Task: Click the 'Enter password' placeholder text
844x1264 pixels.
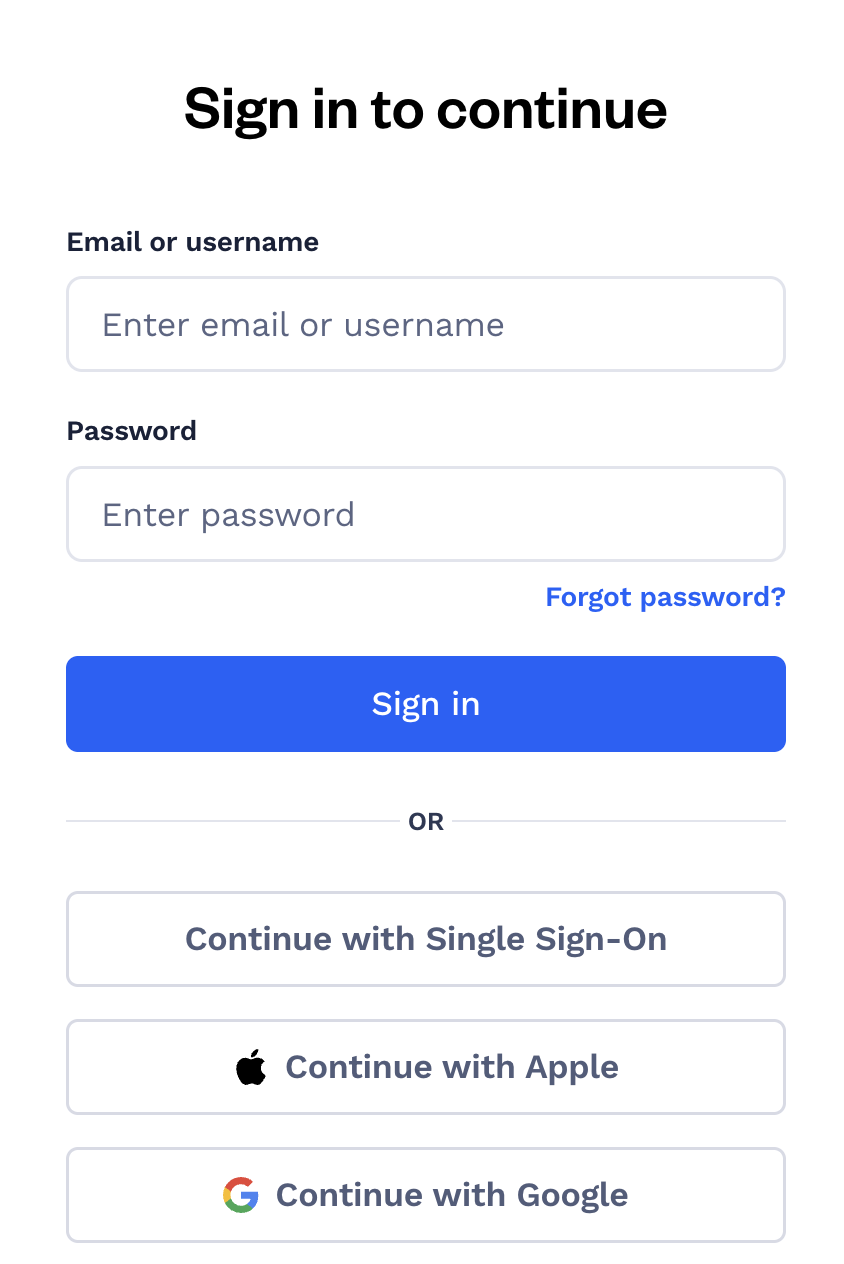Action: (228, 515)
